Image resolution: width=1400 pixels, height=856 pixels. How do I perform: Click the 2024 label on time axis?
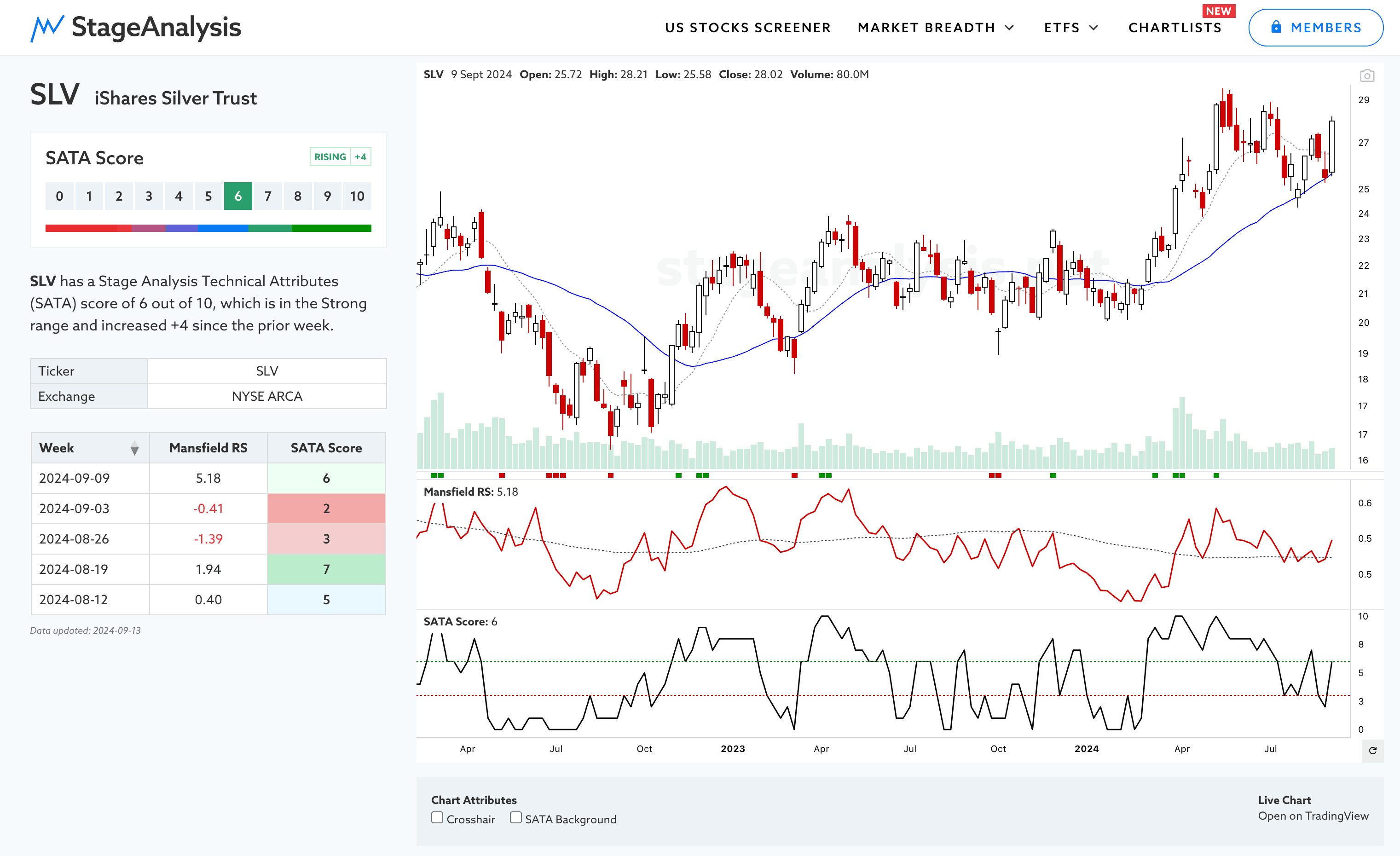(1087, 749)
